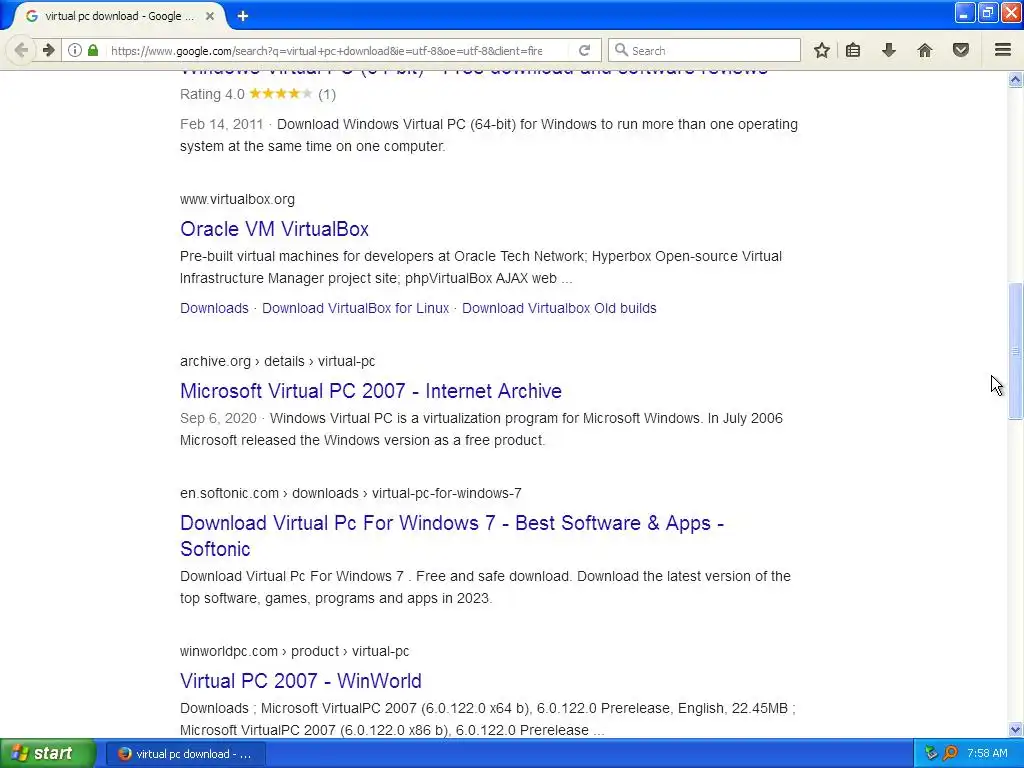Save page to Pocket icon
The width and height of the screenshot is (1024, 768).
[961, 50]
